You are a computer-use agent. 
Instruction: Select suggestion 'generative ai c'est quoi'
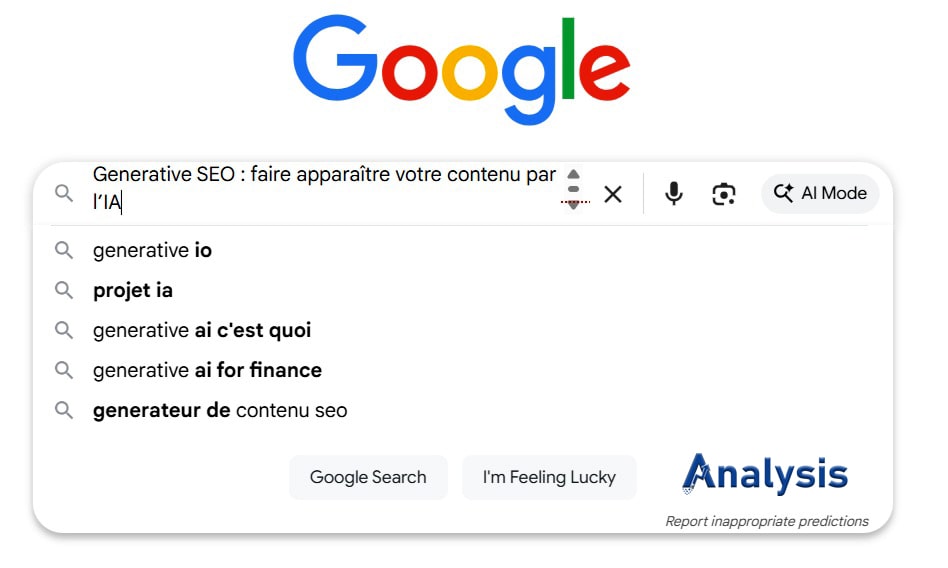point(202,330)
